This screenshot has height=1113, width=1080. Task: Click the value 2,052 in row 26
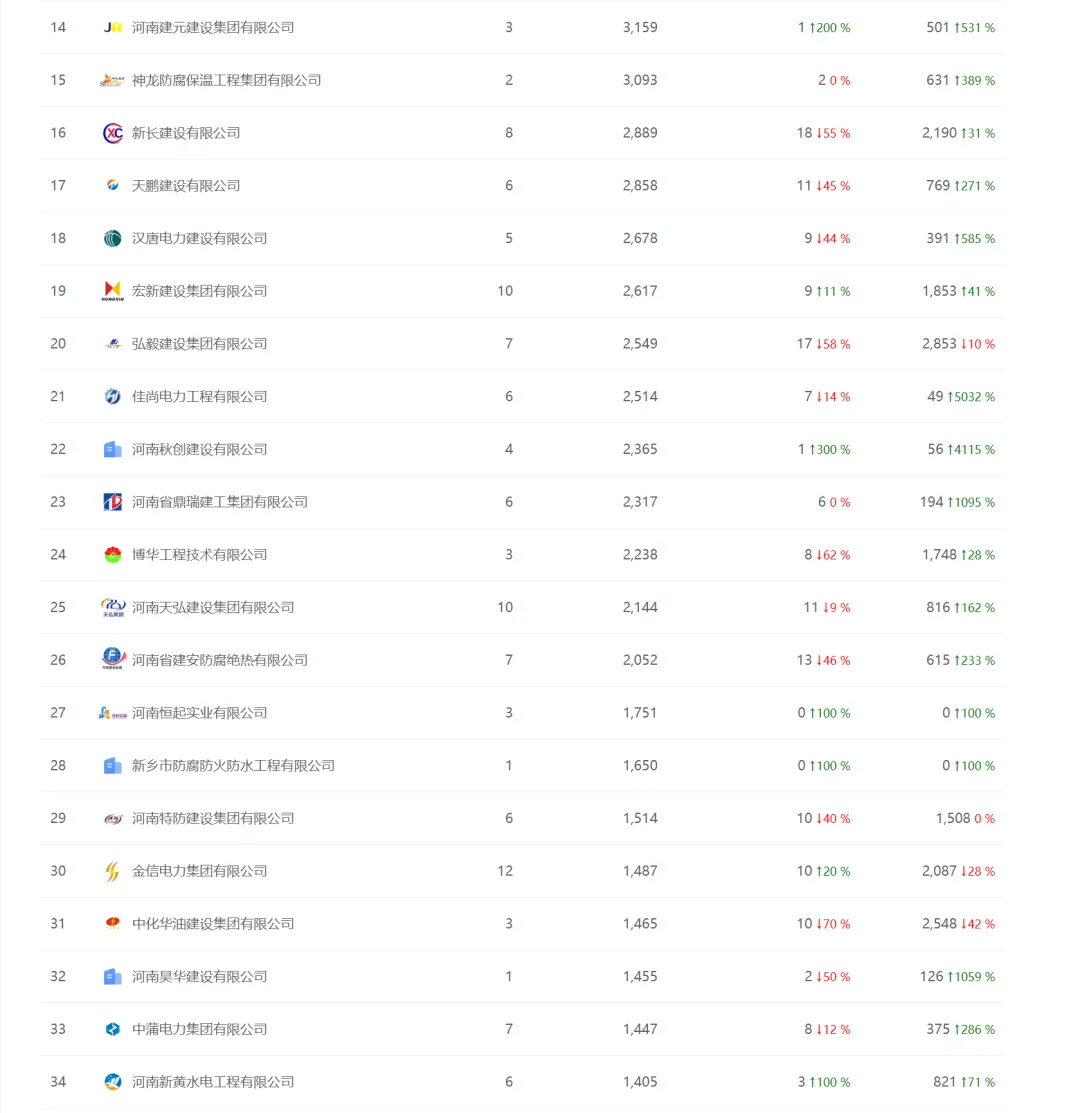pos(640,660)
